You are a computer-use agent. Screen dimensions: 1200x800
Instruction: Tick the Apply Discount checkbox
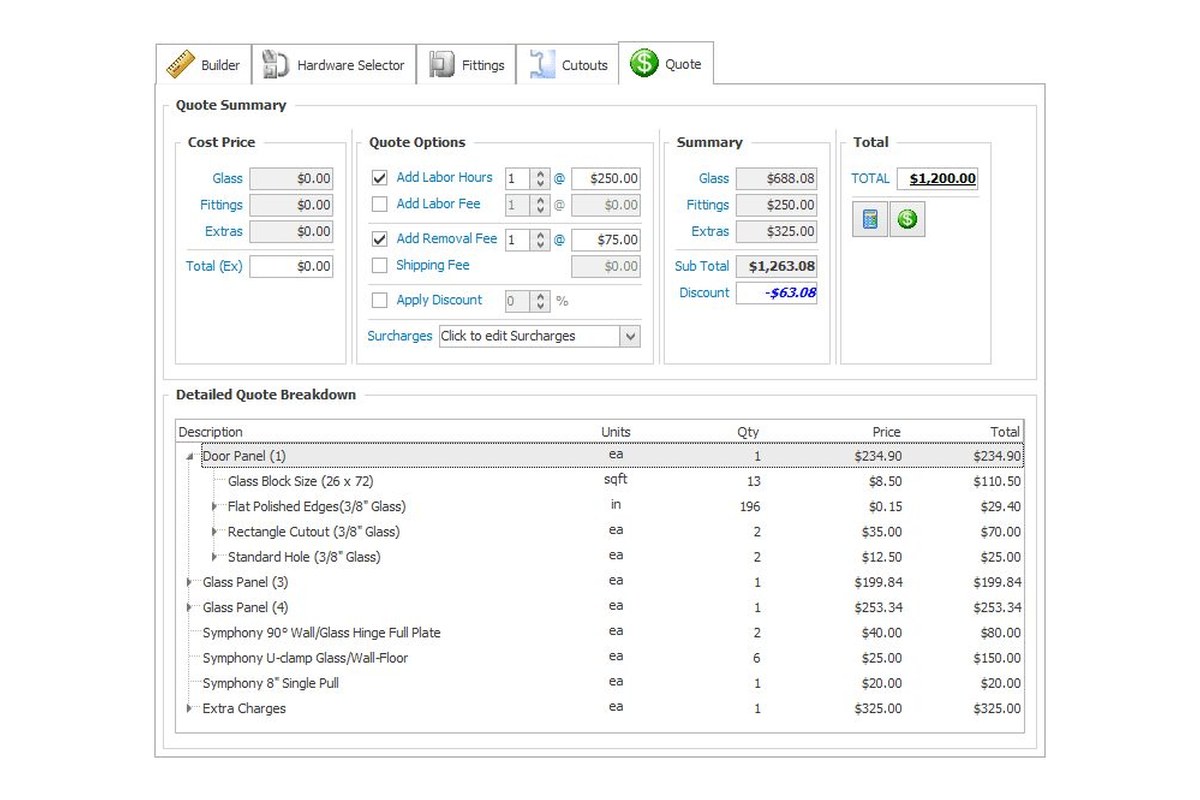pos(380,300)
